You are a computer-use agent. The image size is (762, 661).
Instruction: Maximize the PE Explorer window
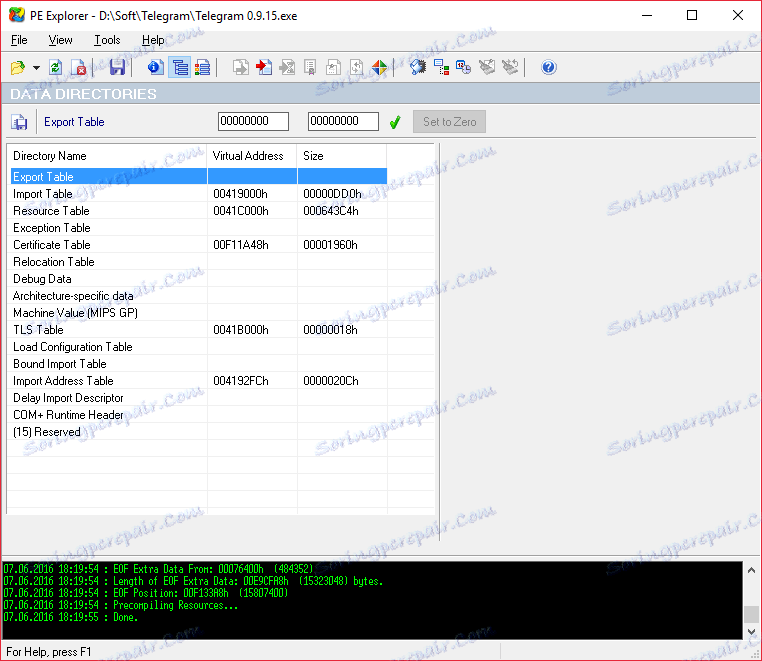point(692,16)
